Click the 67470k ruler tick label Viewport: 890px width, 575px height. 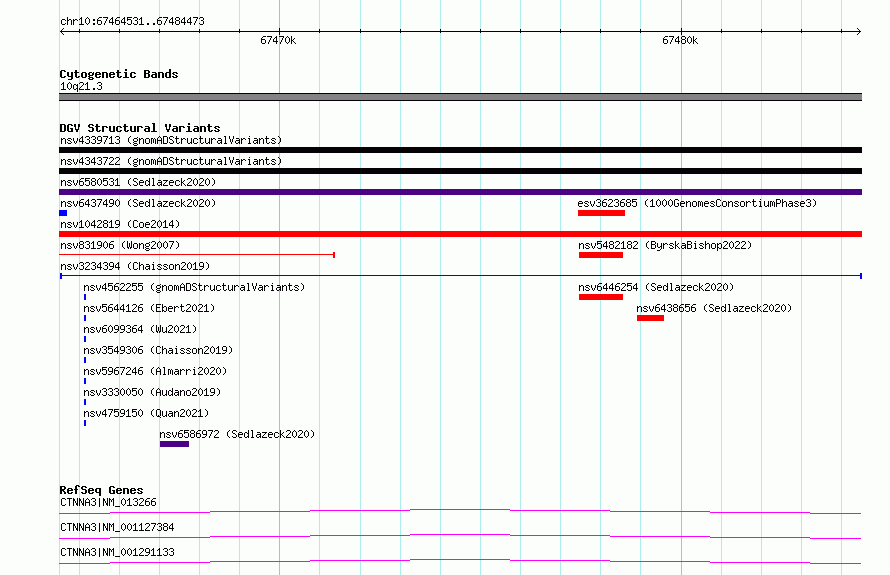(278, 40)
